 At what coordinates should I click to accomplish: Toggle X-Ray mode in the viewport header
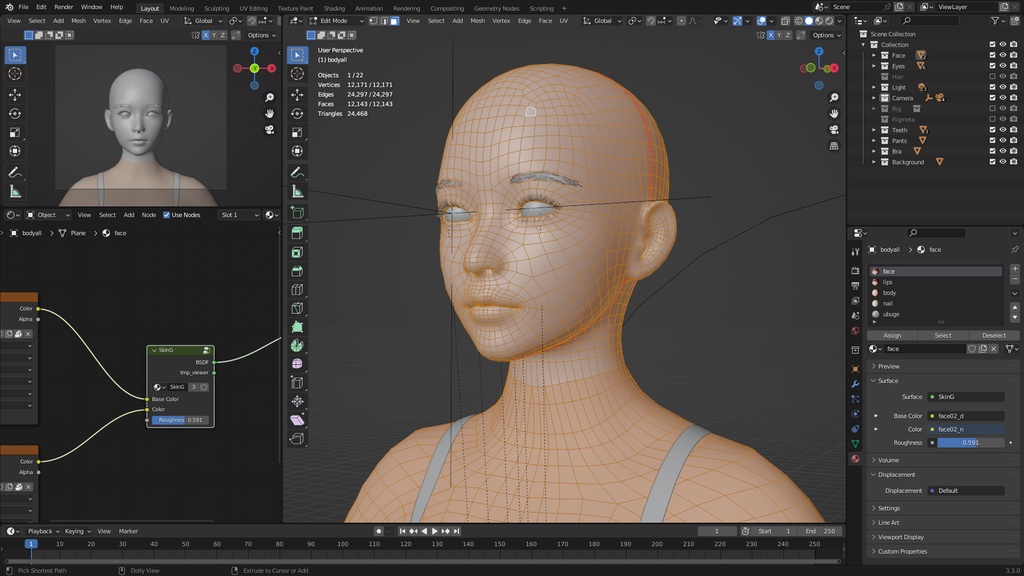point(785,21)
